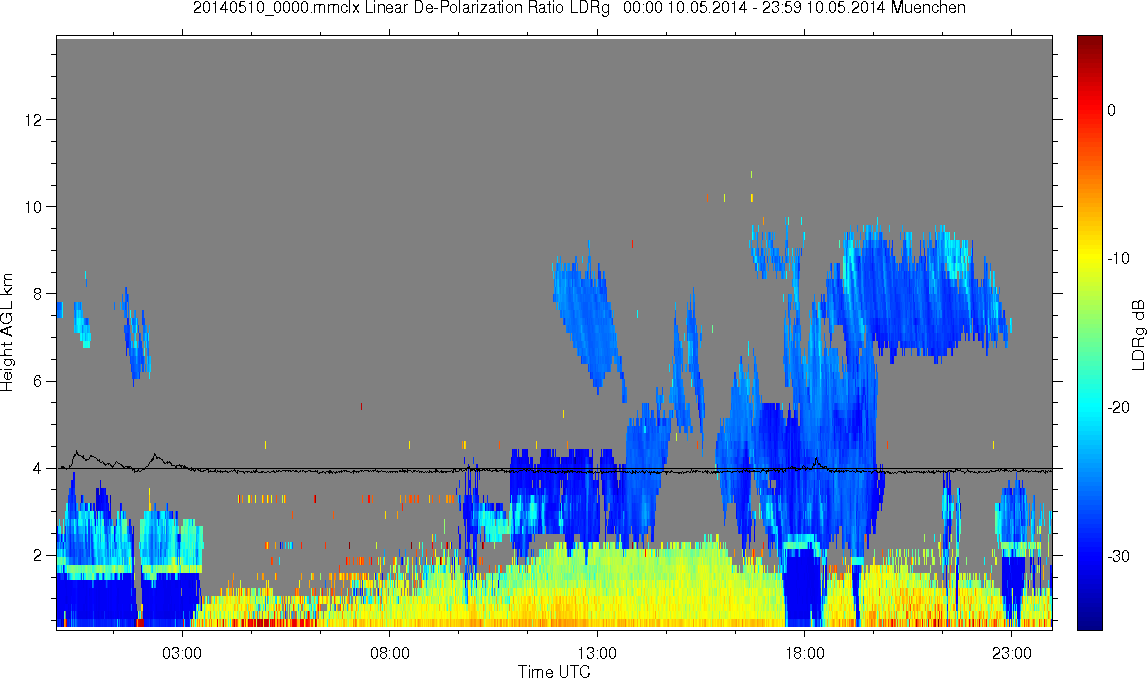Click the height axis label '4'
Image resolution: width=1147 pixels, height=678 pixels.
[39, 469]
